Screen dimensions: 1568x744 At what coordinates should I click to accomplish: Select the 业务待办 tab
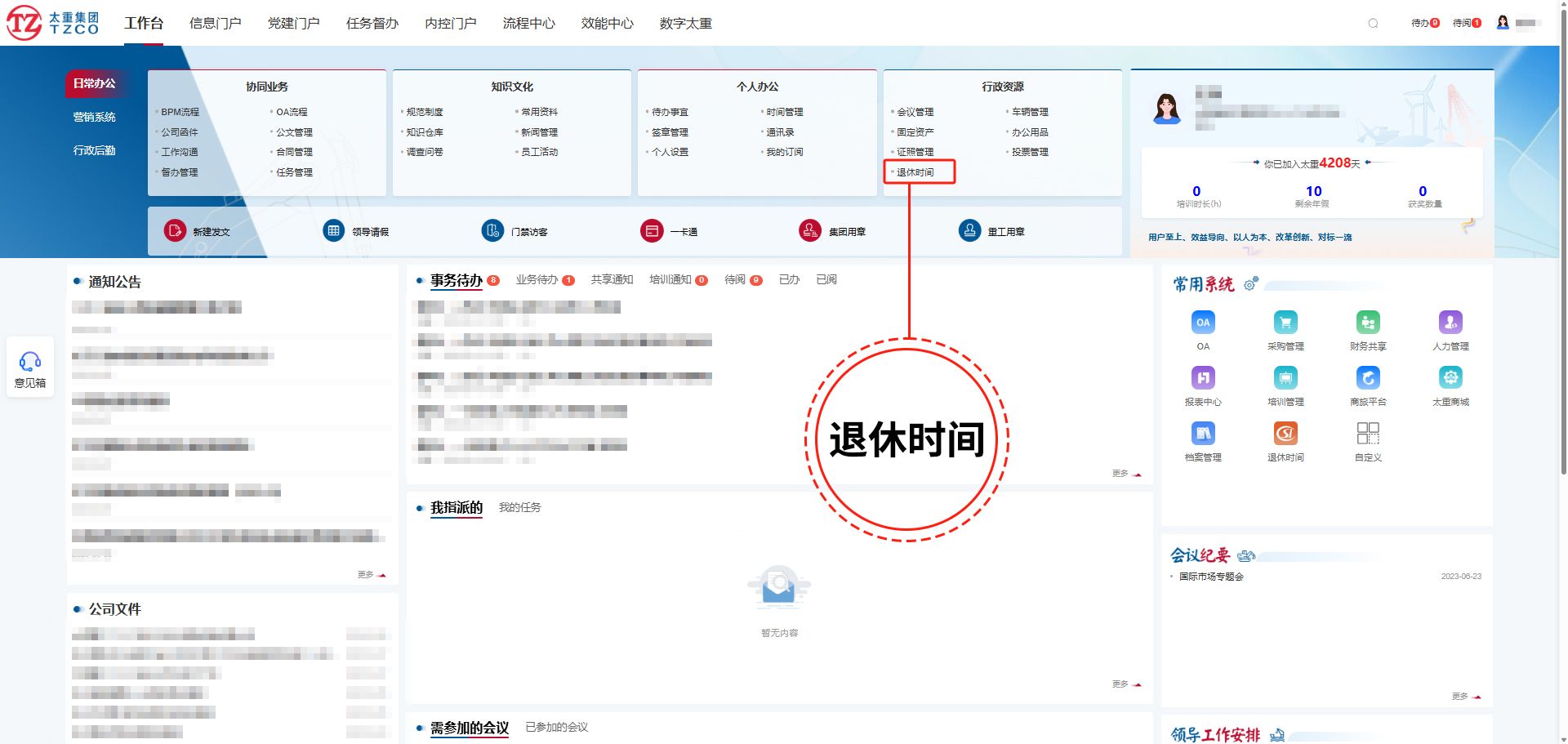[537, 280]
